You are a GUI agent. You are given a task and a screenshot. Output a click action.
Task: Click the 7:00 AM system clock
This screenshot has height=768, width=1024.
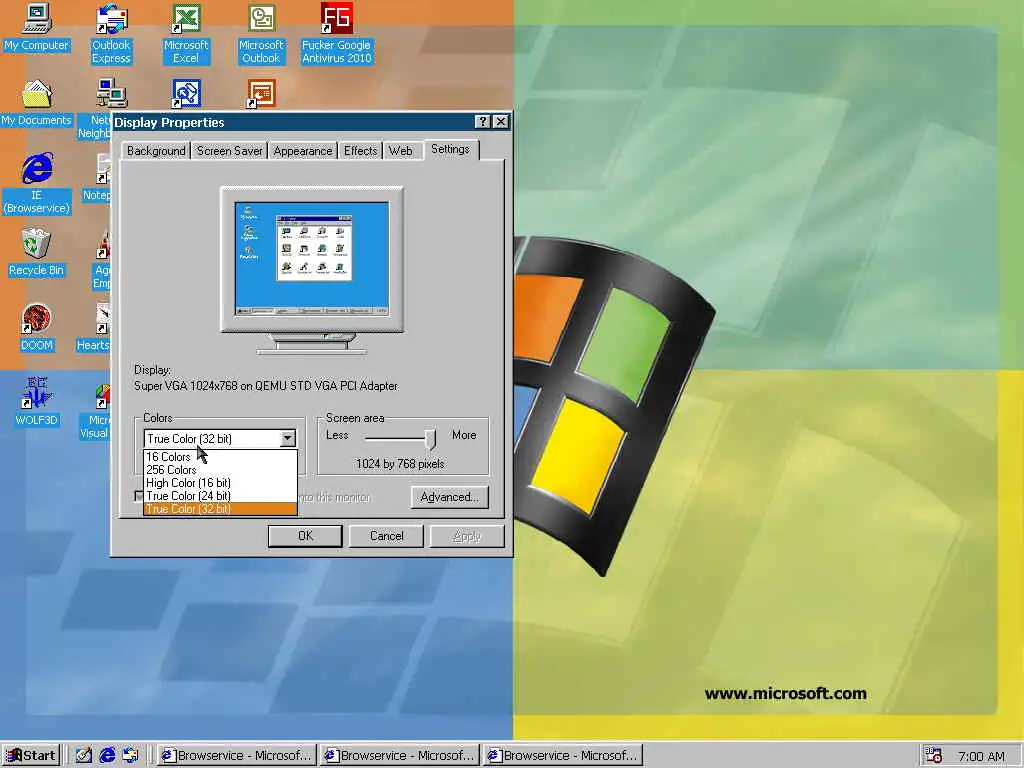click(981, 756)
